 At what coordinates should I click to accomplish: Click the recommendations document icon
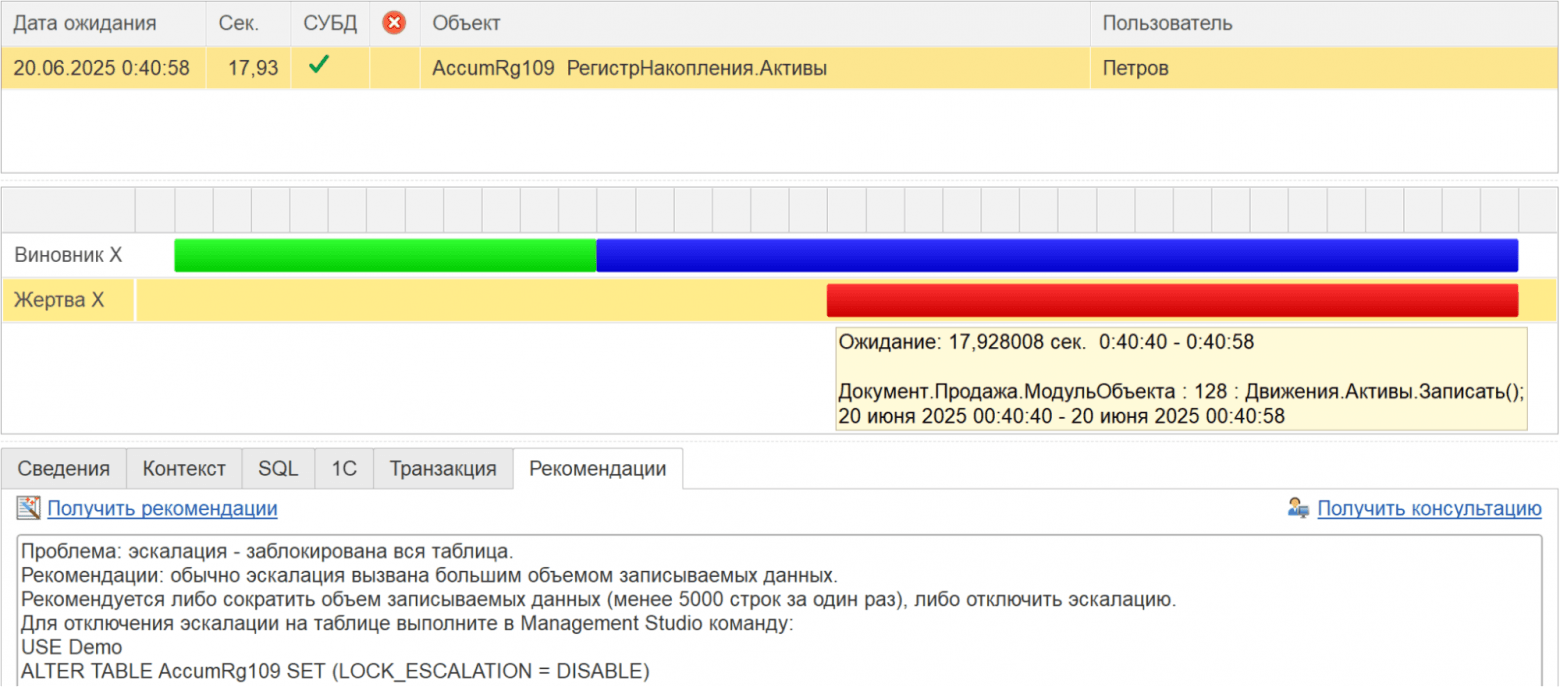[28, 508]
